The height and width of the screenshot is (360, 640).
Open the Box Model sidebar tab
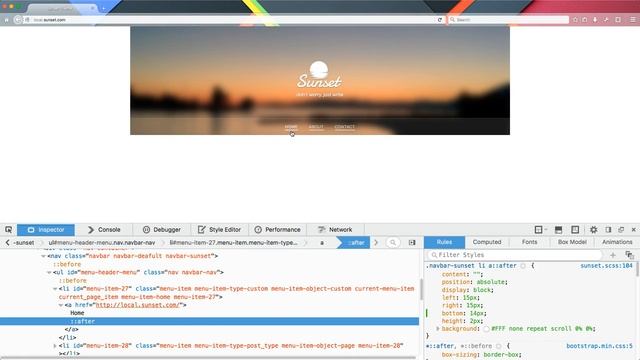[x=572, y=242]
